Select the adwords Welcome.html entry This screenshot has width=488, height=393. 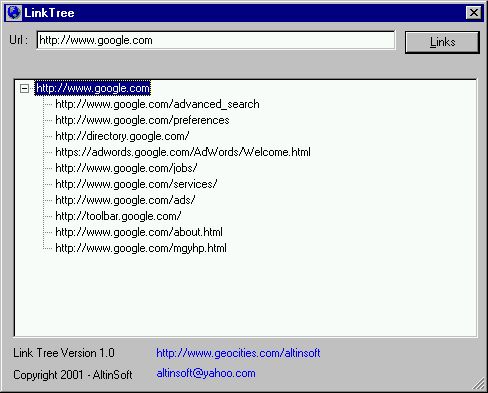click(183, 152)
